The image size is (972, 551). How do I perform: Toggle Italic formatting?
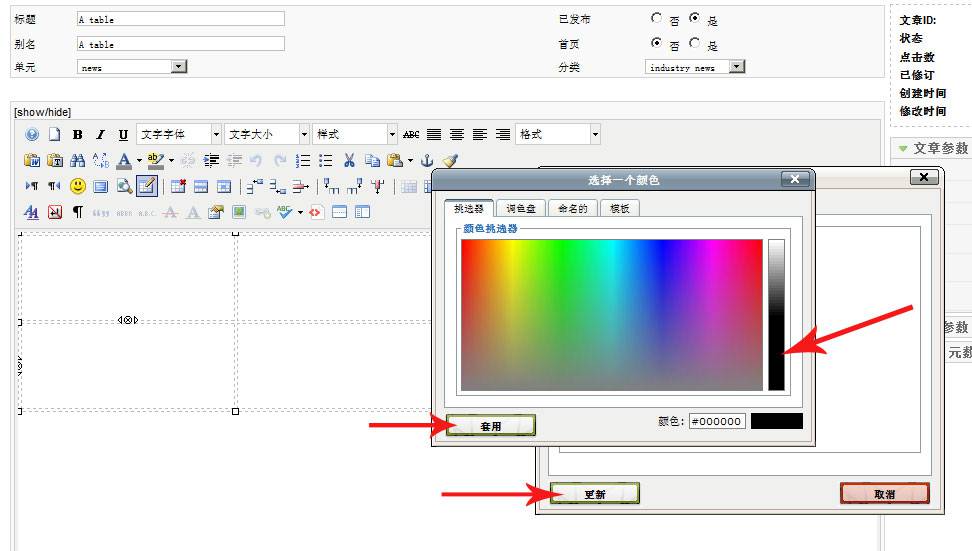click(100, 134)
